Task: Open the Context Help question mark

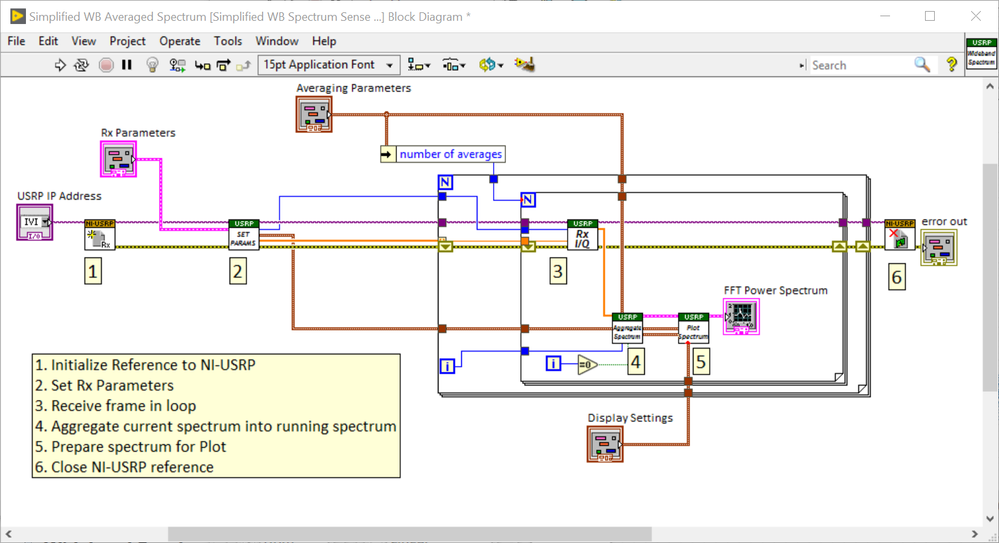Action: [x=952, y=64]
